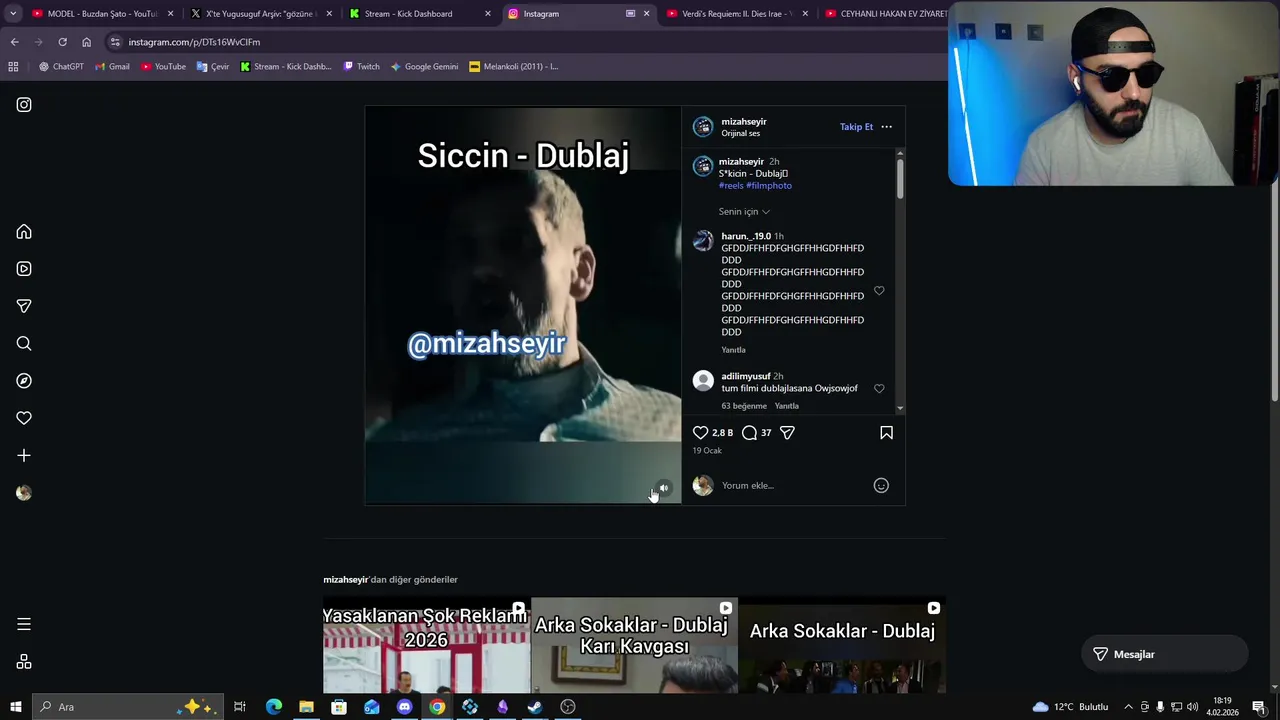Reply to adilimyusuf's comment with Yanıtla
The height and width of the screenshot is (720, 1280).
pos(787,406)
